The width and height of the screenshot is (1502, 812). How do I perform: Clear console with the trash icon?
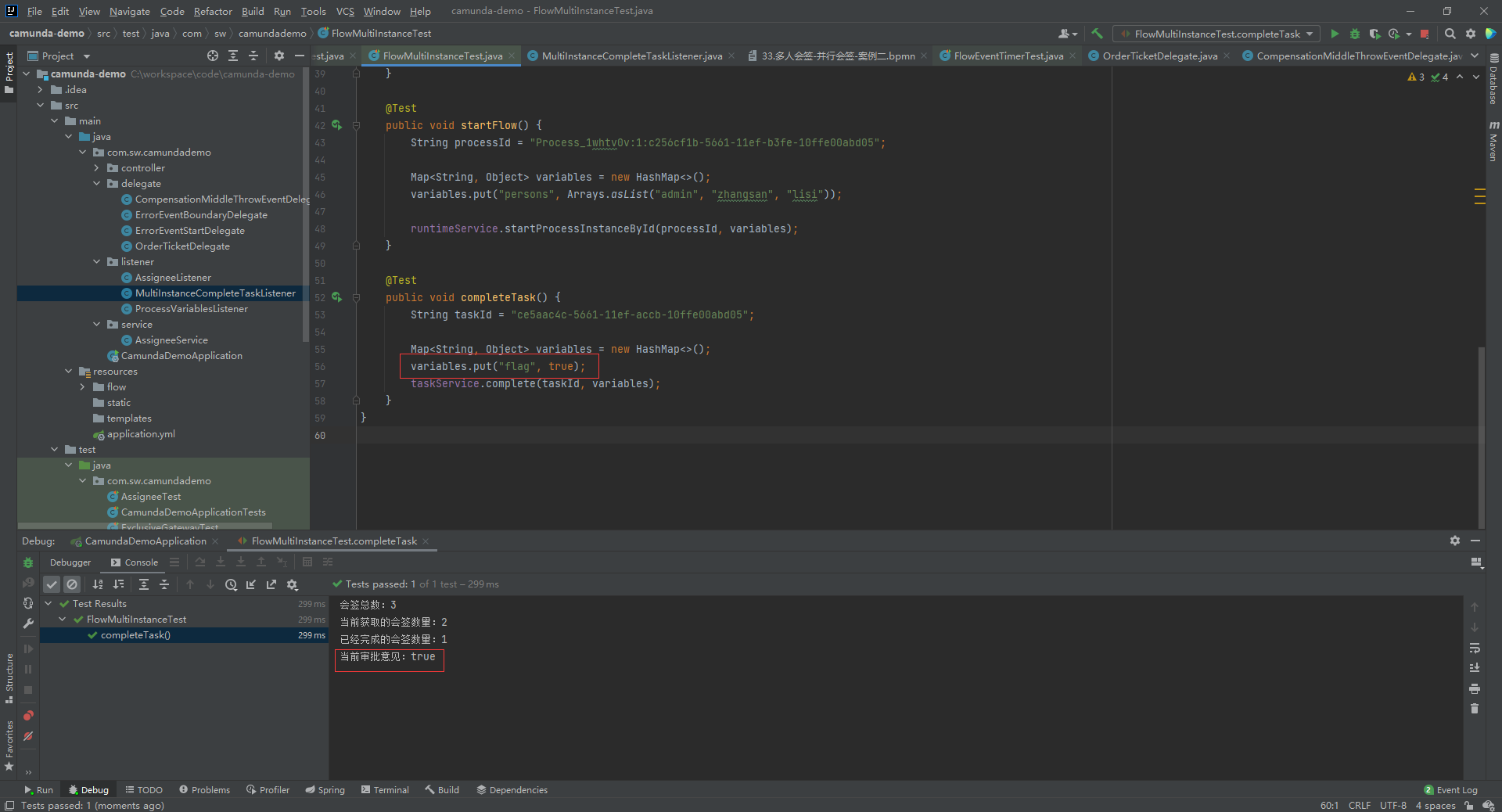[x=1475, y=709]
